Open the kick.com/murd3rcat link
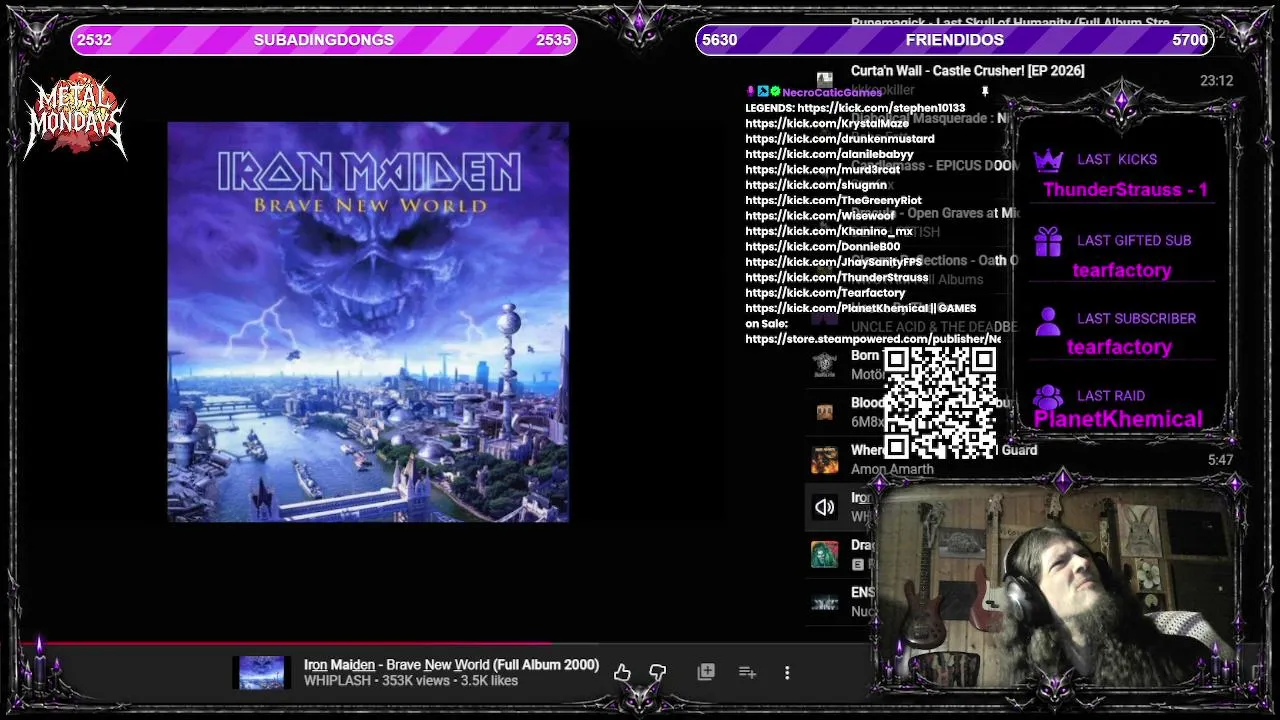 click(822, 170)
